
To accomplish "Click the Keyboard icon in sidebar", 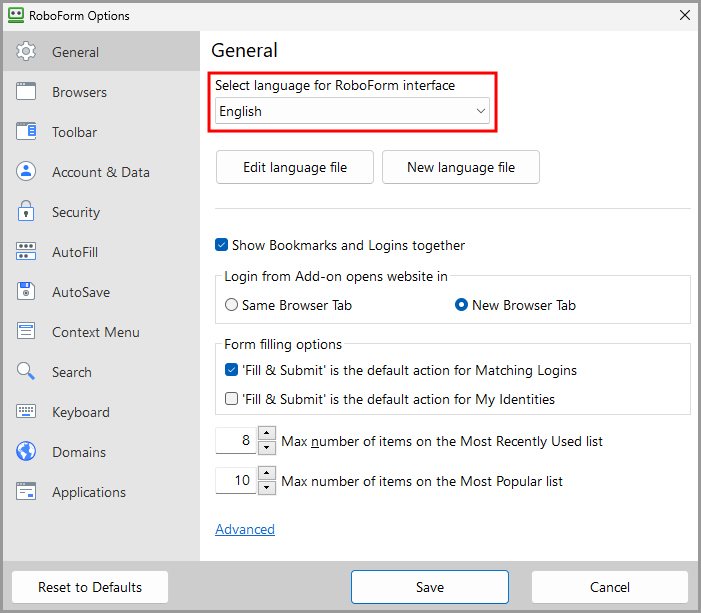I will coord(26,411).
